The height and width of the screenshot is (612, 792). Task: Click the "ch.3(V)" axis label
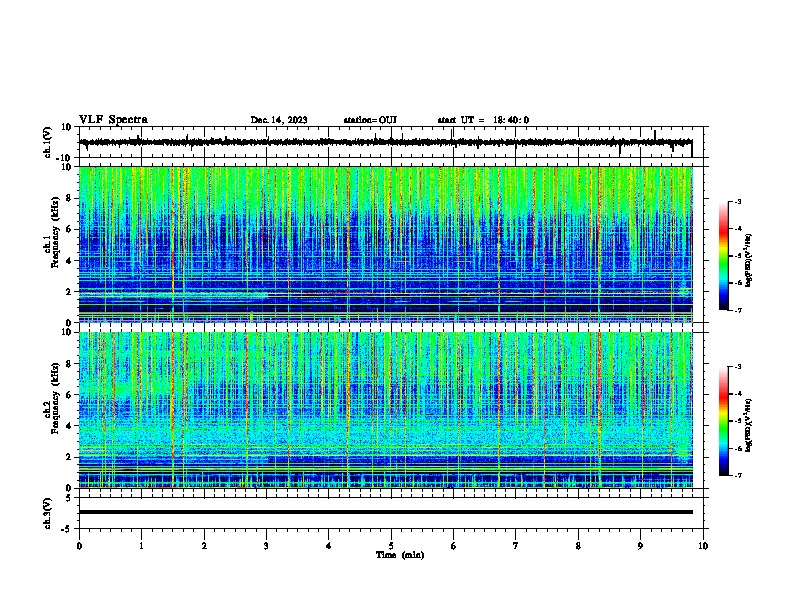[48, 513]
